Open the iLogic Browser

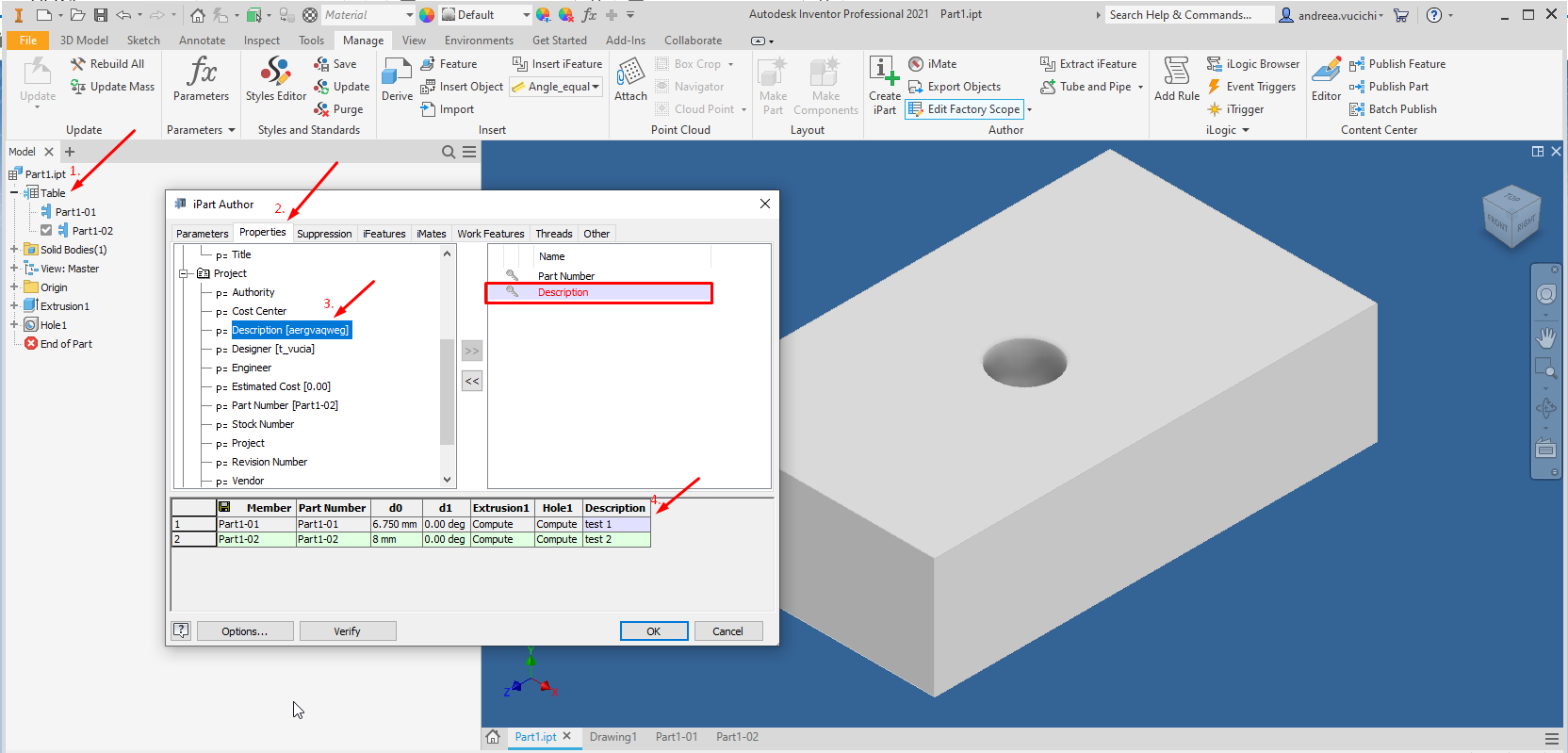point(1253,64)
